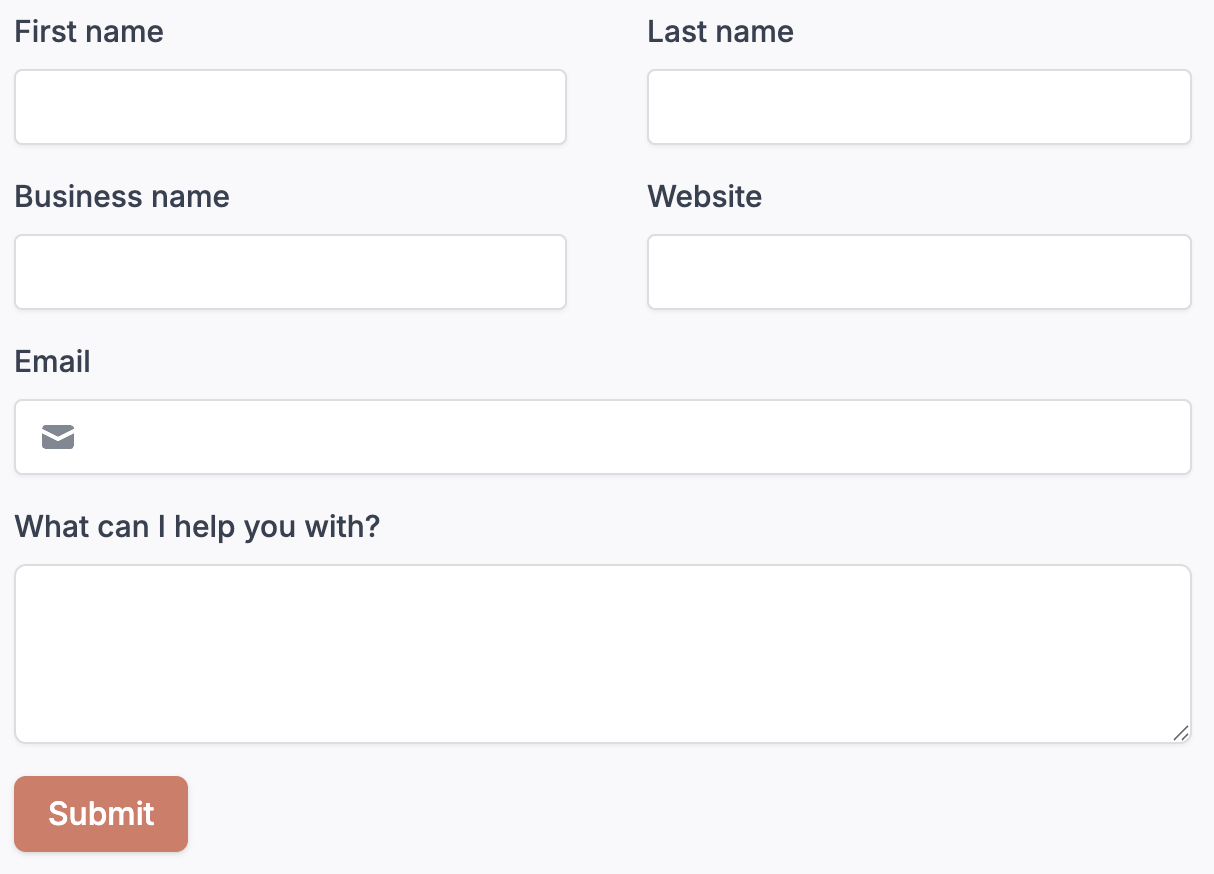This screenshot has height=874, width=1214.
Task: Click the Business name label
Action: coord(121,196)
